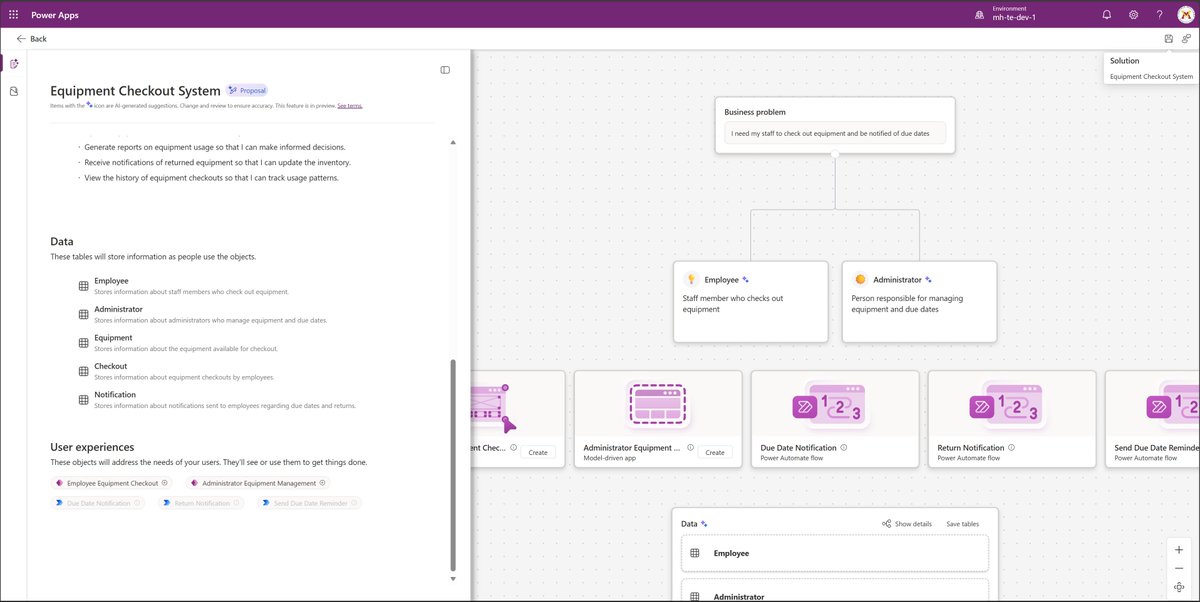Click info icon on Employee Equipment Checkout chip
This screenshot has width=1200, height=602.
click(x=165, y=483)
